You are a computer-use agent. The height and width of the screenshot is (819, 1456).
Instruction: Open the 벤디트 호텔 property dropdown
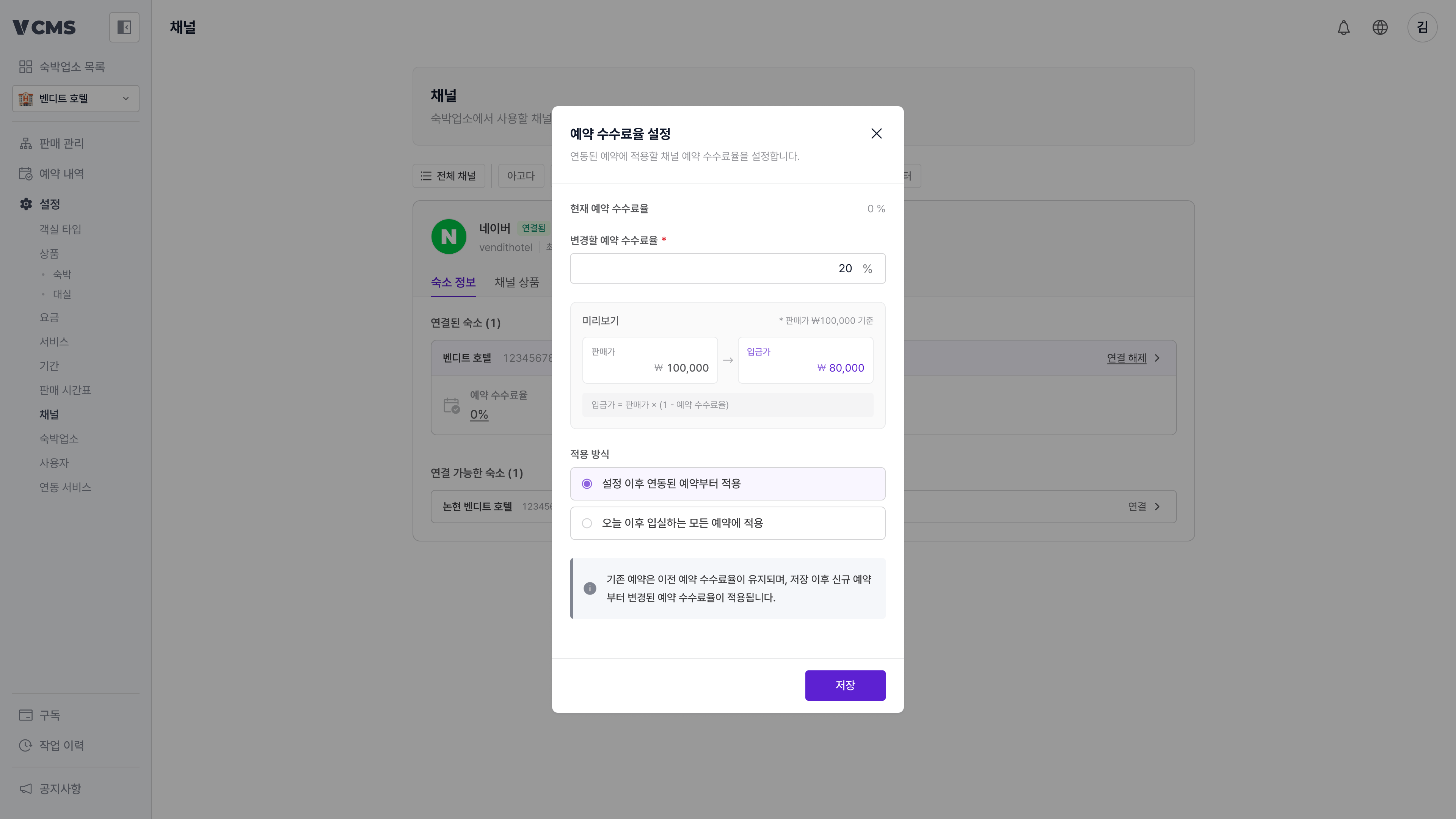pyautogui.click(x=76, y=98)
